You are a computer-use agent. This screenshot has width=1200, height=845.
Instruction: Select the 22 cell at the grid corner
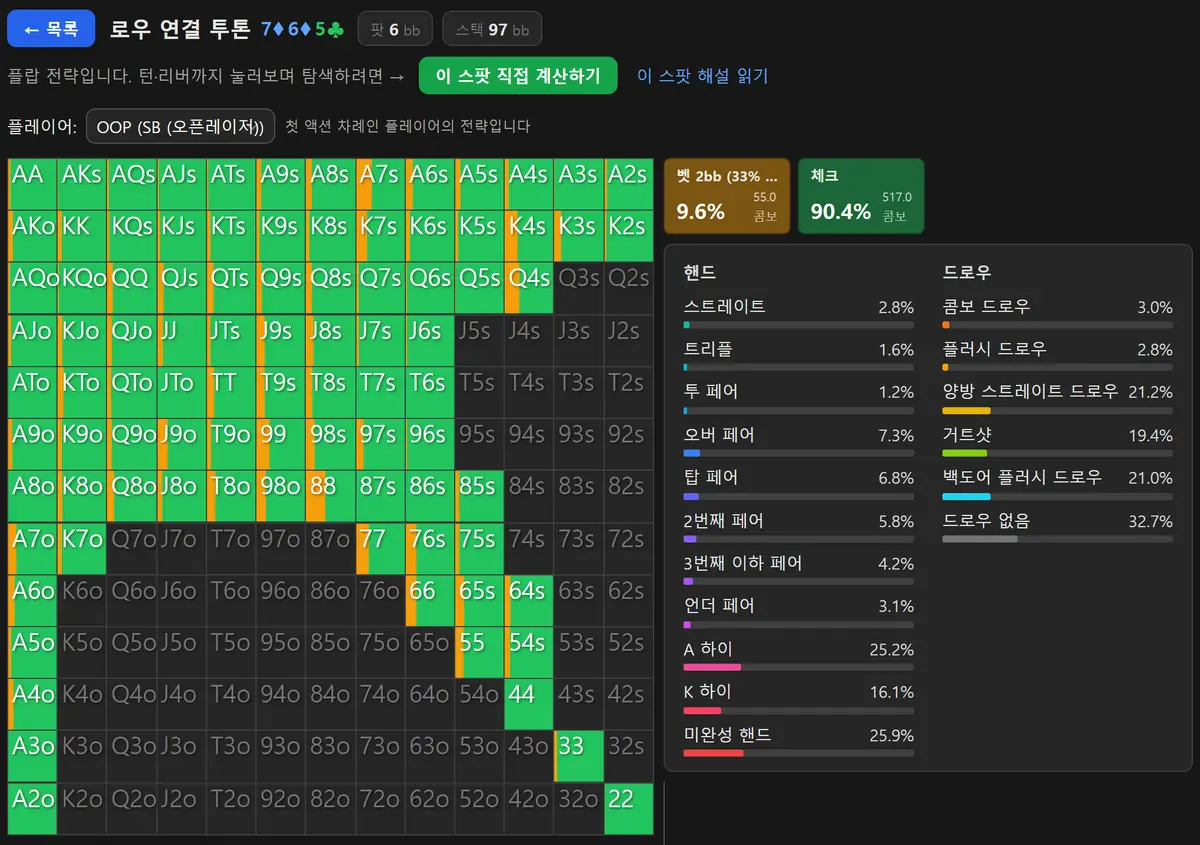(x=629, y=808)
